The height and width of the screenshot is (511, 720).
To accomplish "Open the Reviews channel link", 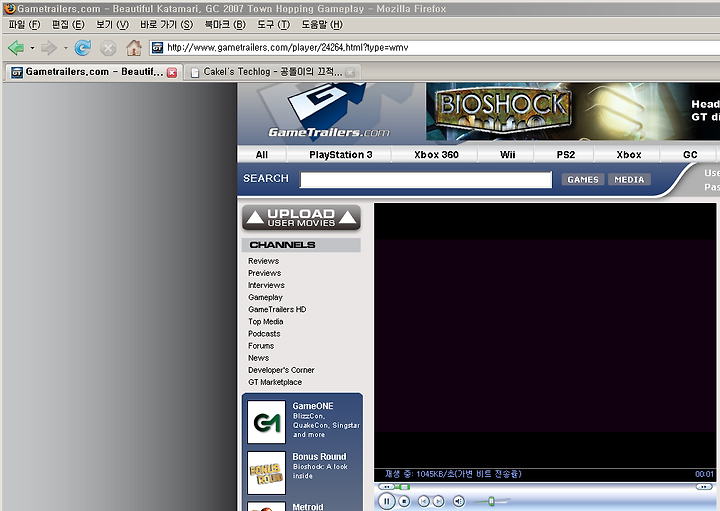I will (264, 261).
